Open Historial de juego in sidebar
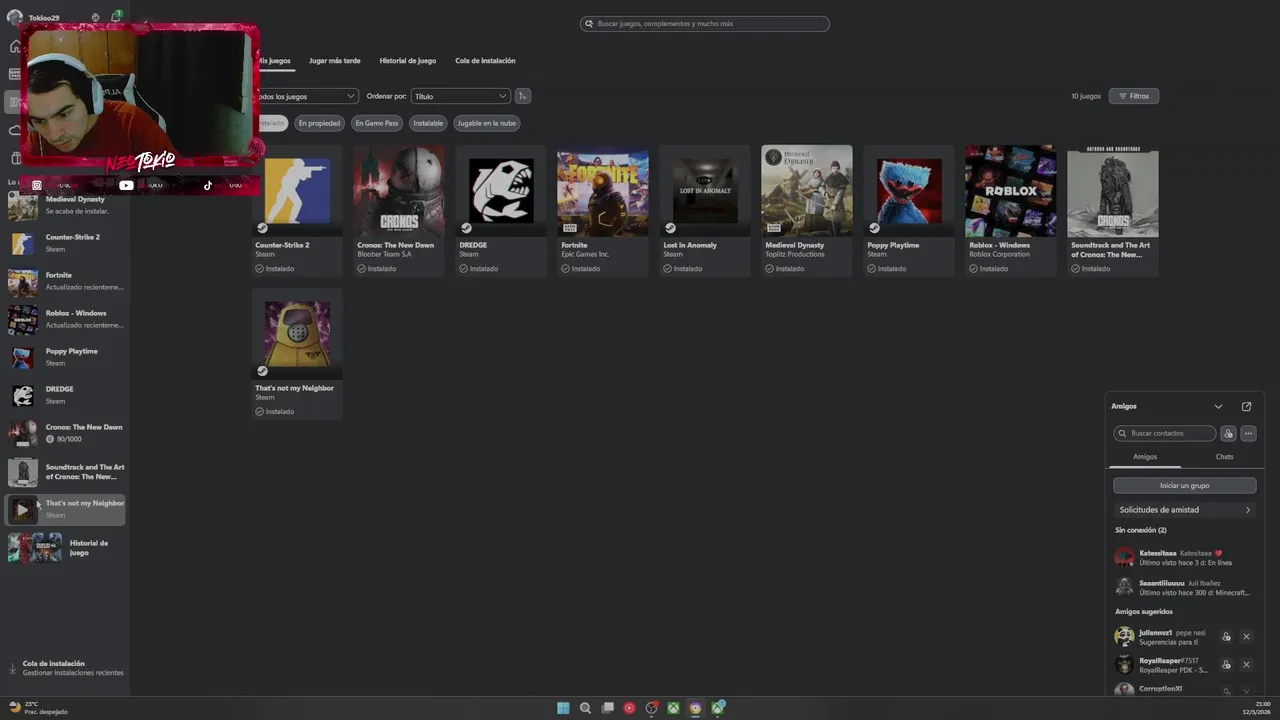1280x720 pixels. [66, 548]
